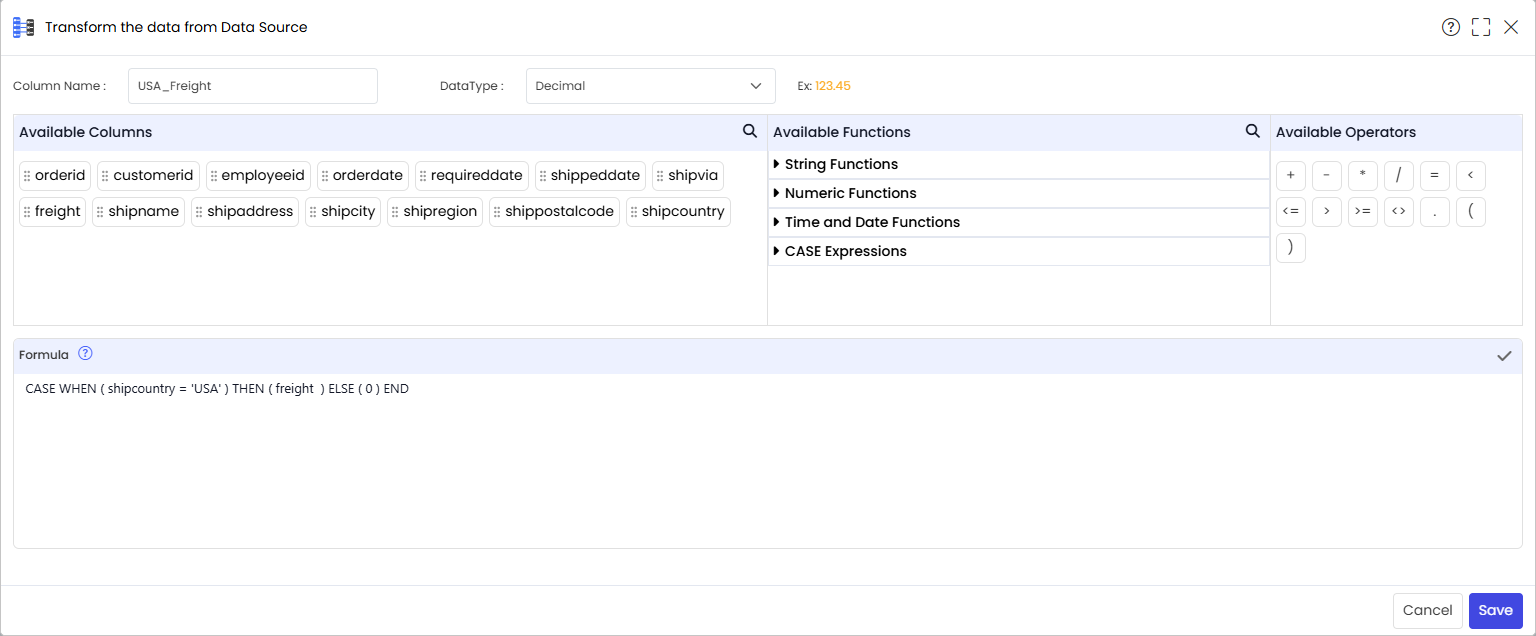Insert greater-than-or-equal operator
The height and width of the screenshot is (636, 1536).
1363,212
